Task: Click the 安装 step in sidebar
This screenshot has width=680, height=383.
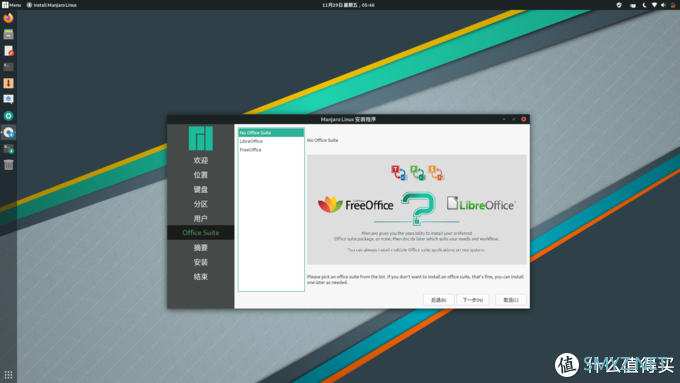Action: coord(200,262)
